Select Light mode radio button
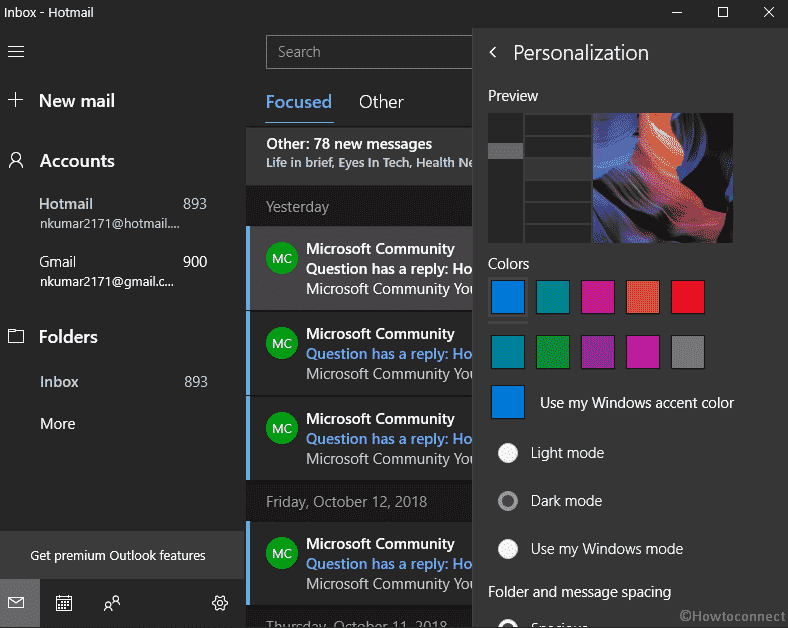Image resolution: width=788 pixels, height=628 pixels. click(508, 453)
